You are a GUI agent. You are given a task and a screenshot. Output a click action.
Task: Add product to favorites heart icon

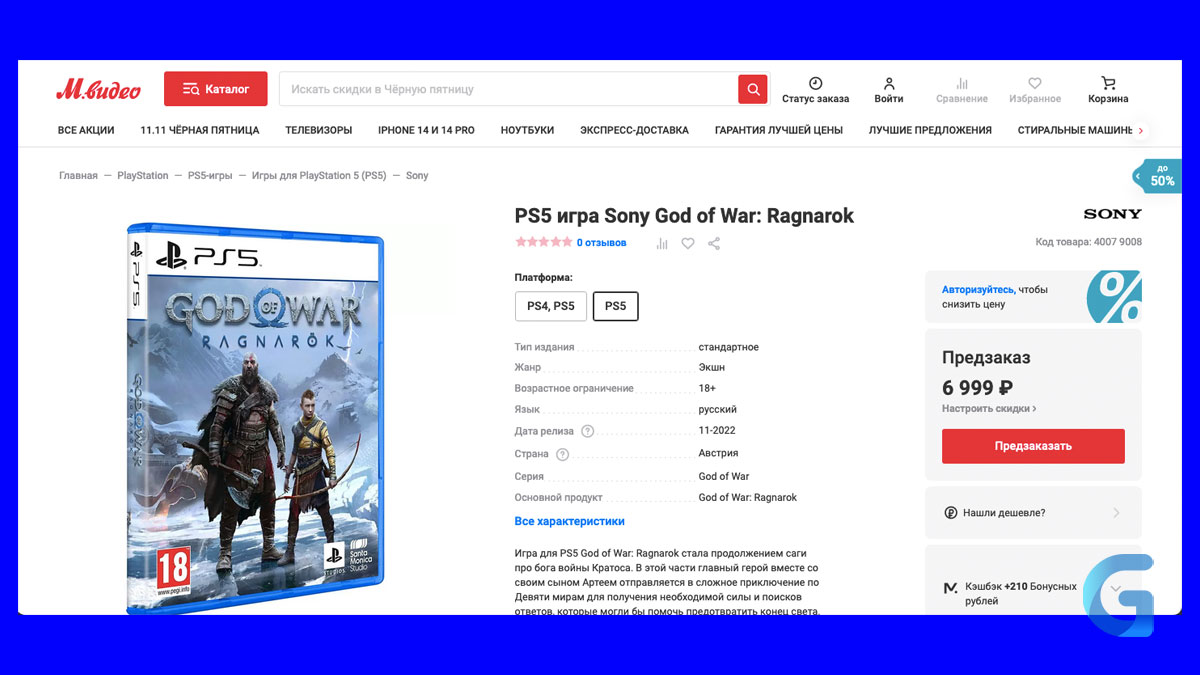(x=688, y=243)
